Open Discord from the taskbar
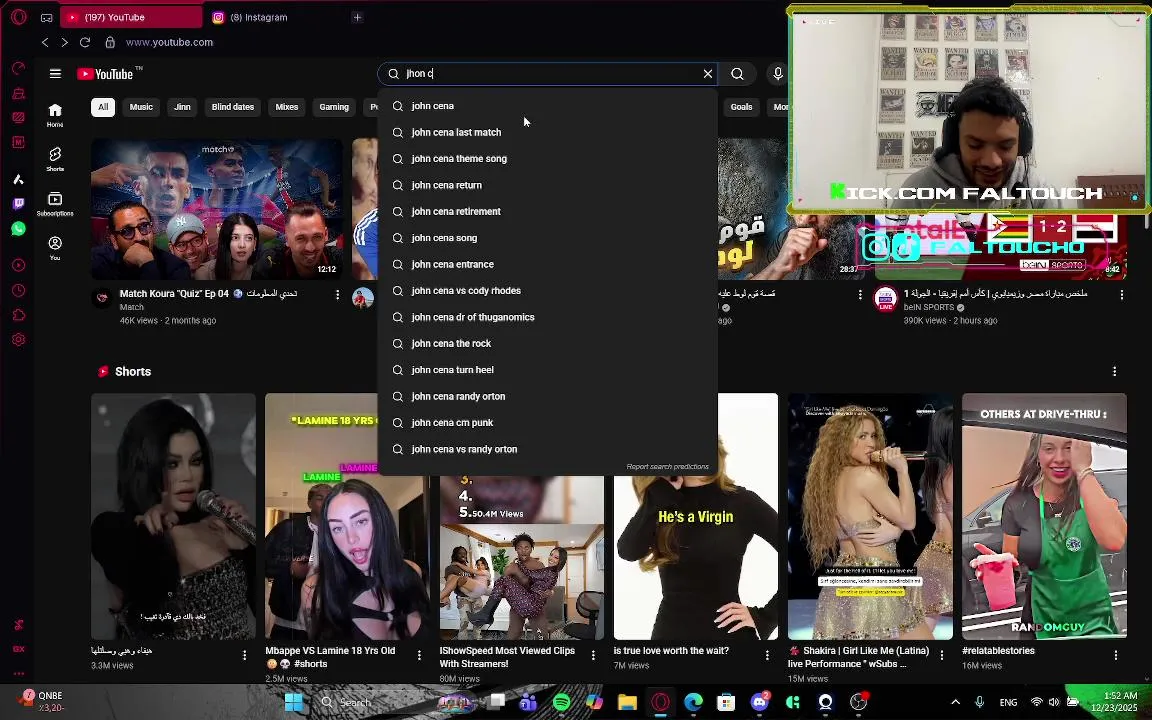 760,702
